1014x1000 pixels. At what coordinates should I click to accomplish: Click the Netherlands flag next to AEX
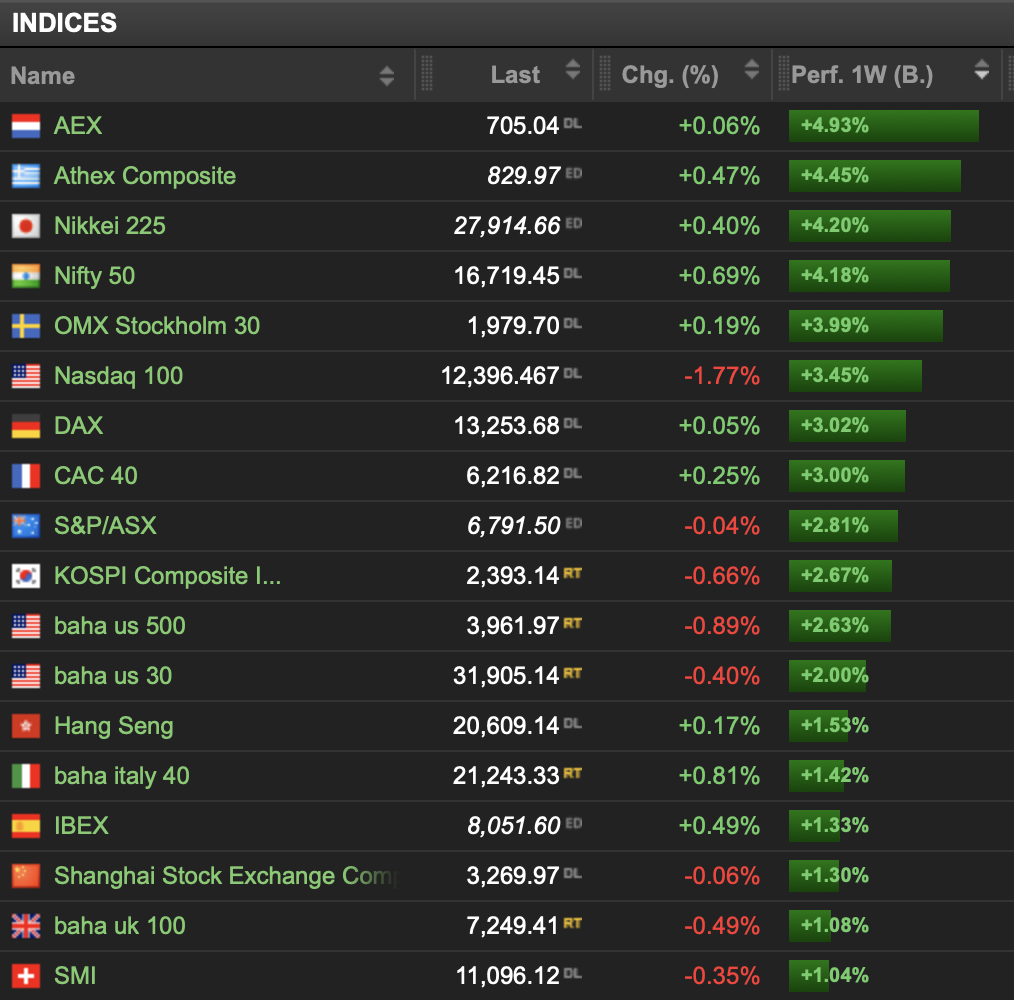click(26, 126)
